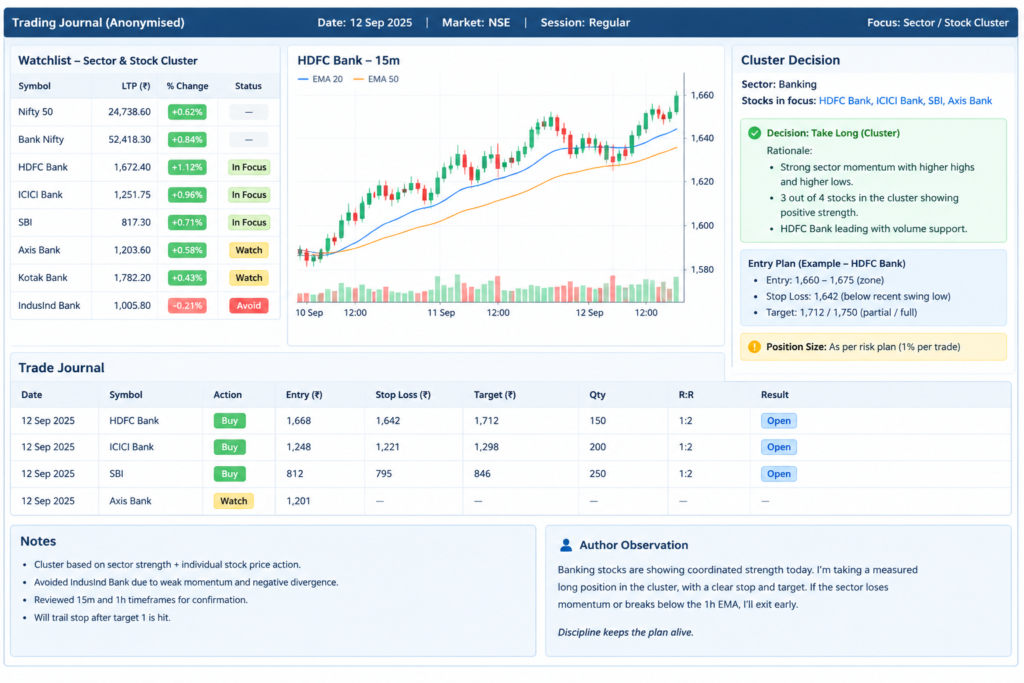Click IndusInd Bank -0.21% change badge
Screen dimensions: 1024x683
[x=187, y=306]
